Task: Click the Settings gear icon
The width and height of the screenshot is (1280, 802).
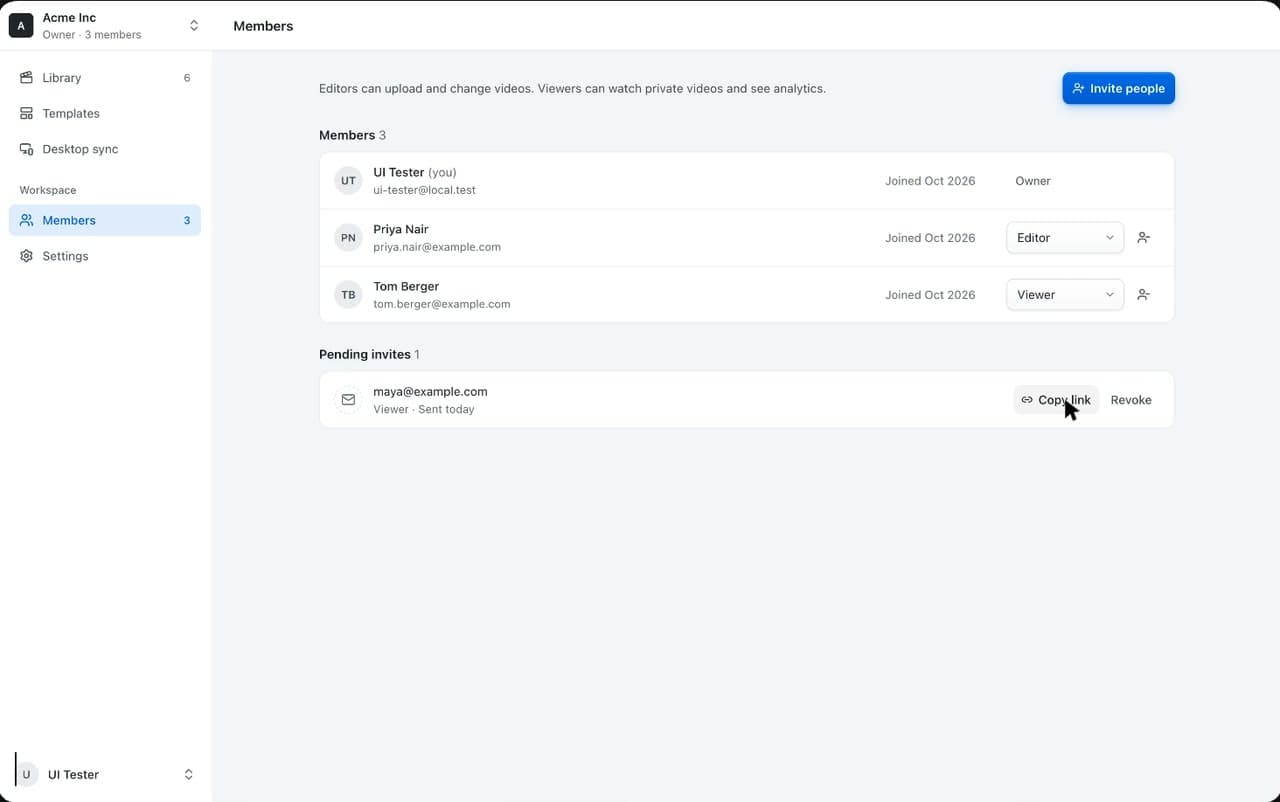Action: [27, 256]
